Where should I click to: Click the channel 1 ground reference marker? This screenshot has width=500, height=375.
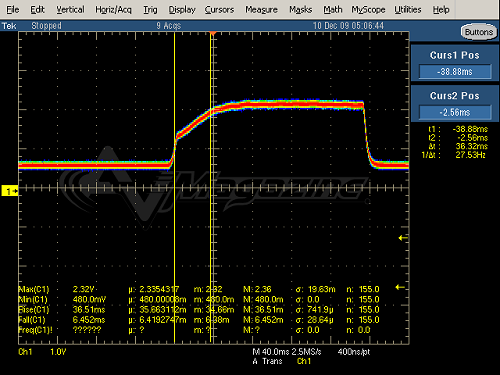point(10,191)
